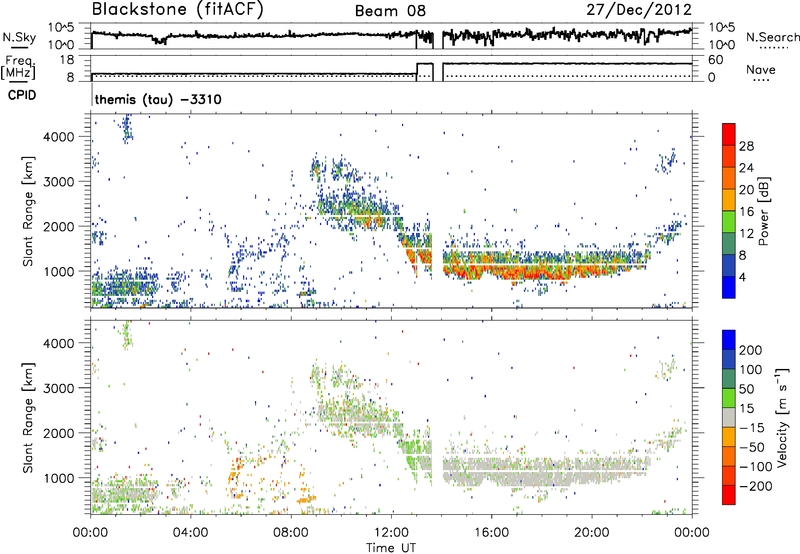The image size is (800, 554).
Task: Click the "N.Search" legend label
Action: [772, 37]
